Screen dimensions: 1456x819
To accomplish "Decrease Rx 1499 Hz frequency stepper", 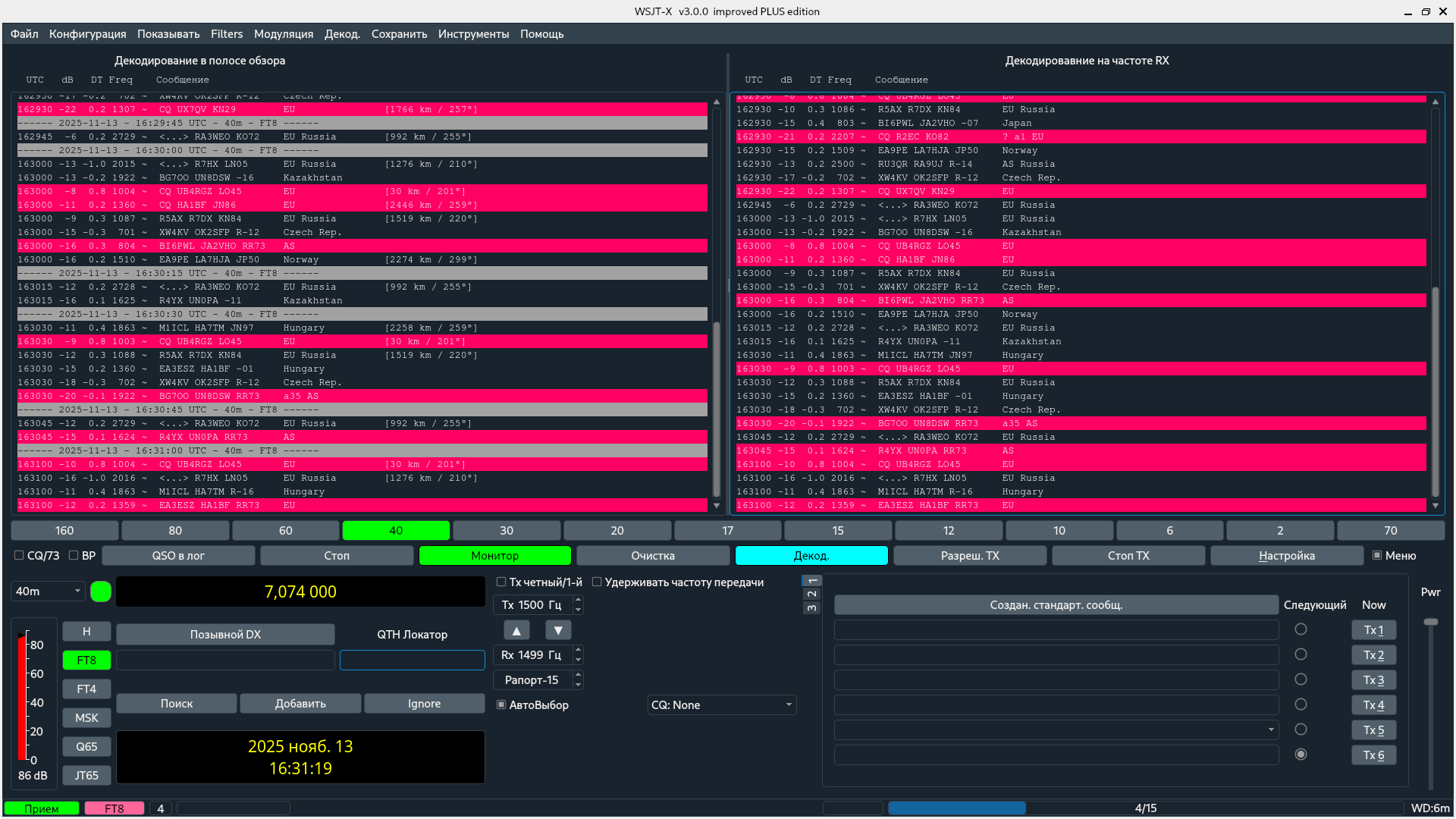I will point(578,660).
